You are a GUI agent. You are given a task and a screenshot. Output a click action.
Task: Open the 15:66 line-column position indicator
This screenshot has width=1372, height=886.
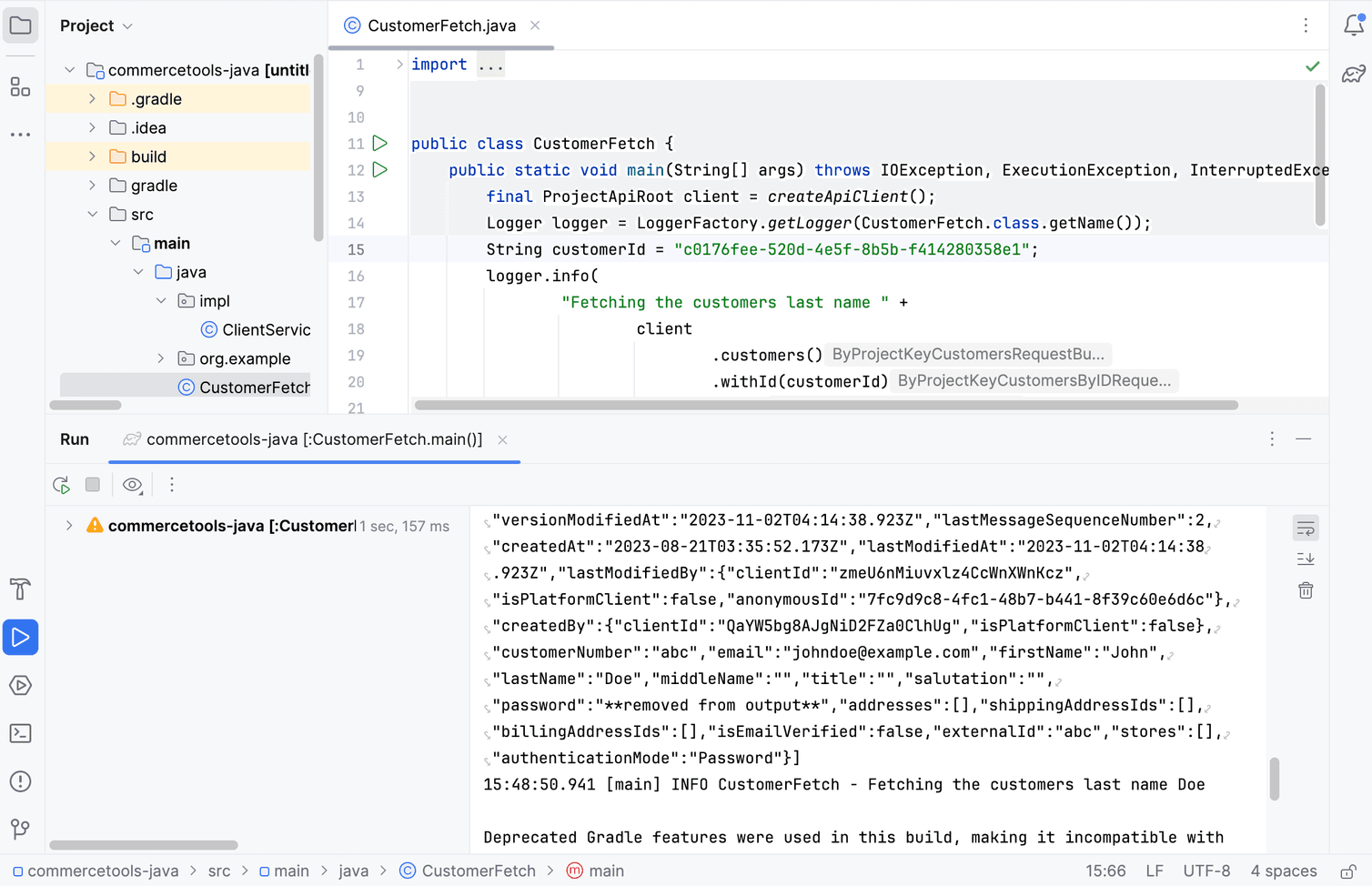pyautogui.click(x=1105, y=871)
